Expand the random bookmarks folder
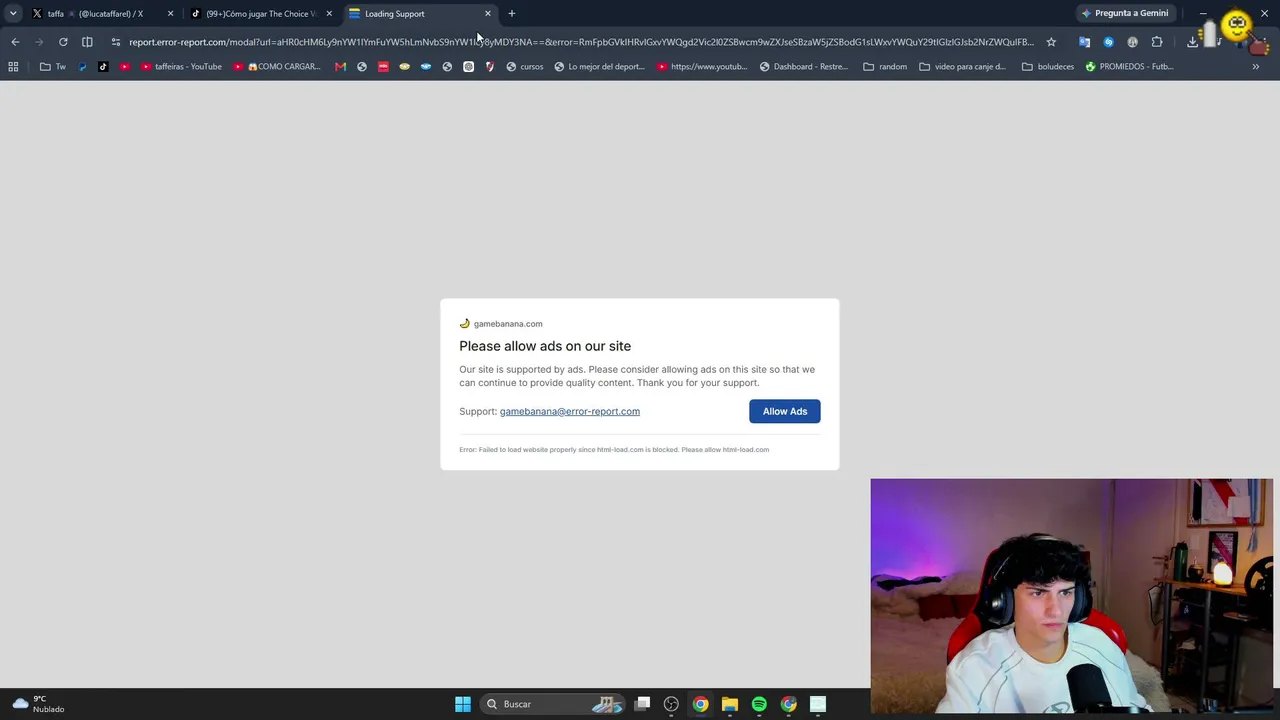This screenshot has height=720, width=1280. (x=885, y=67)
